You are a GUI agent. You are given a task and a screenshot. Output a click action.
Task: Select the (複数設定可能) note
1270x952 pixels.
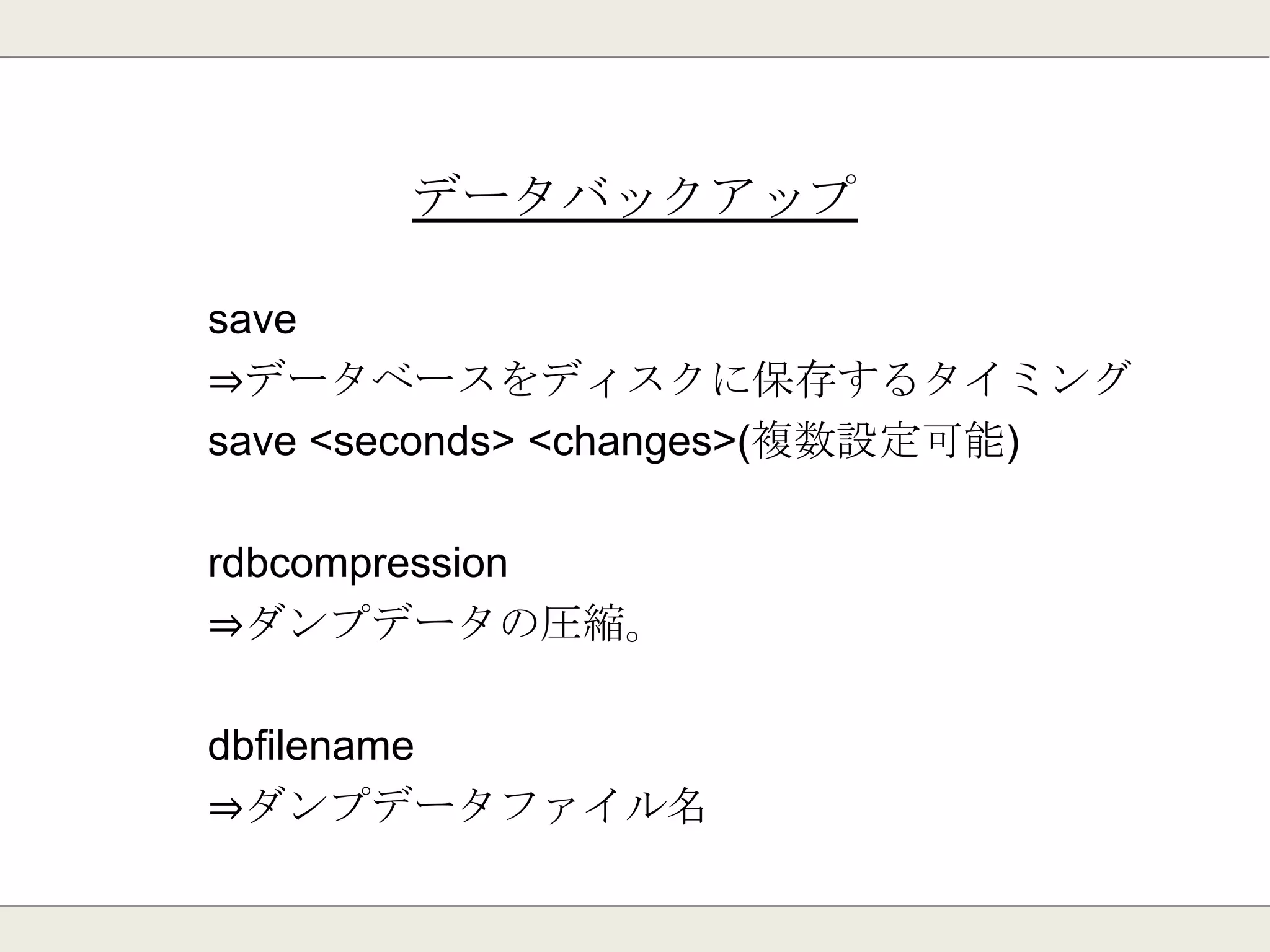point(879,442)
